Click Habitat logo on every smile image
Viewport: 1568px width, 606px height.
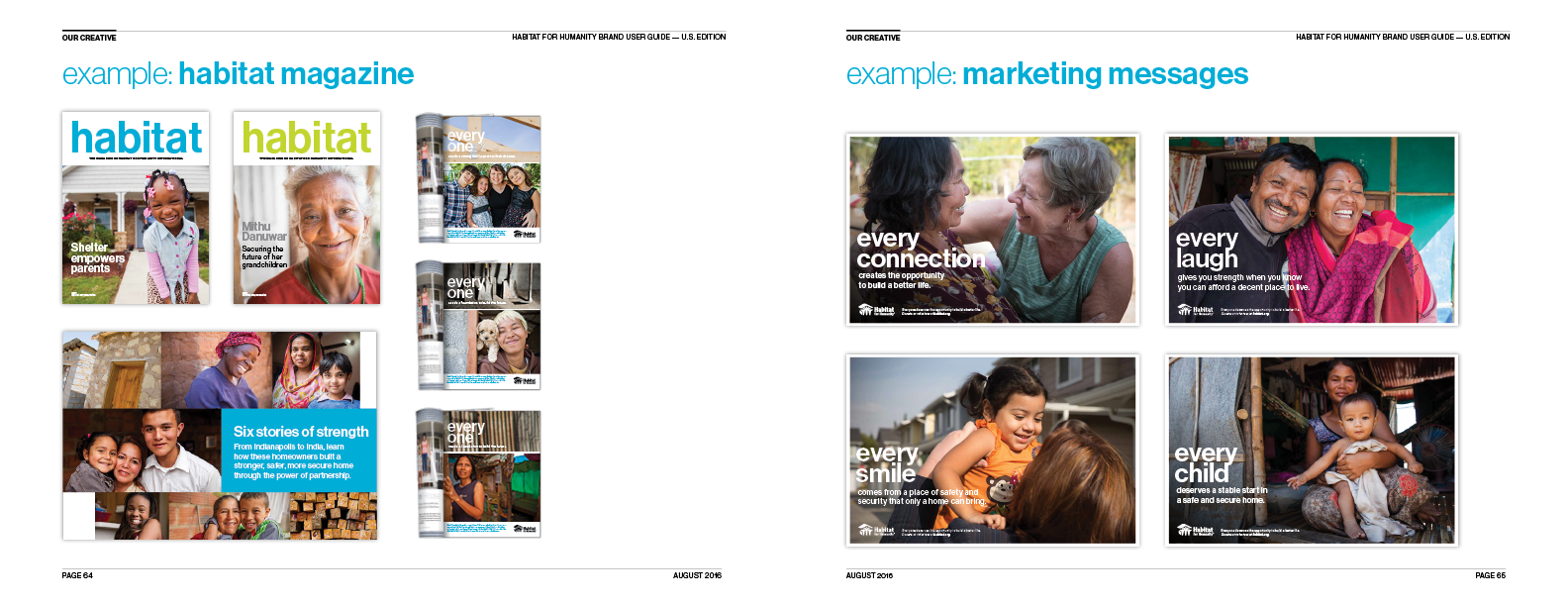(x=877, y=531)
